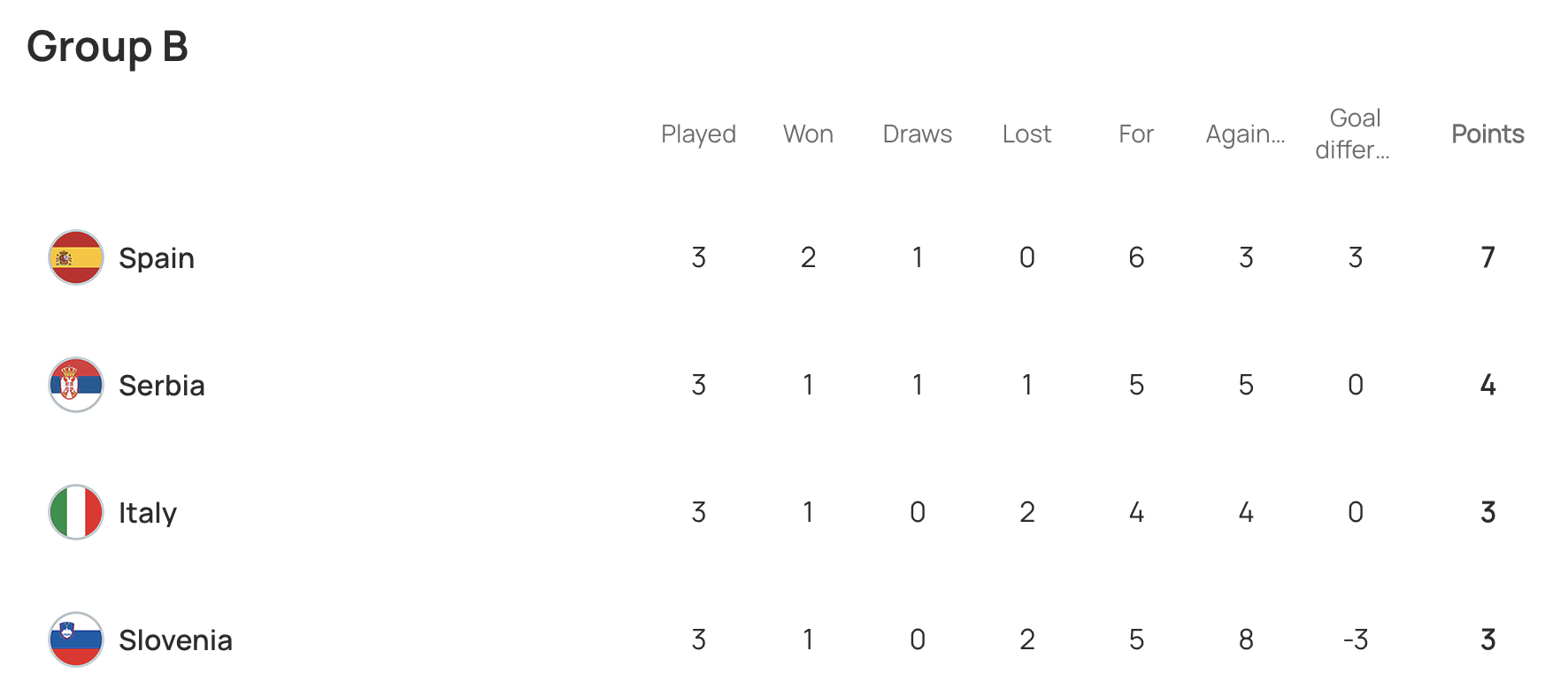Click the Italy flag icon
The height and width of the screenshot is (697, 1568).
pyautogui.click(x=76, y=512)
